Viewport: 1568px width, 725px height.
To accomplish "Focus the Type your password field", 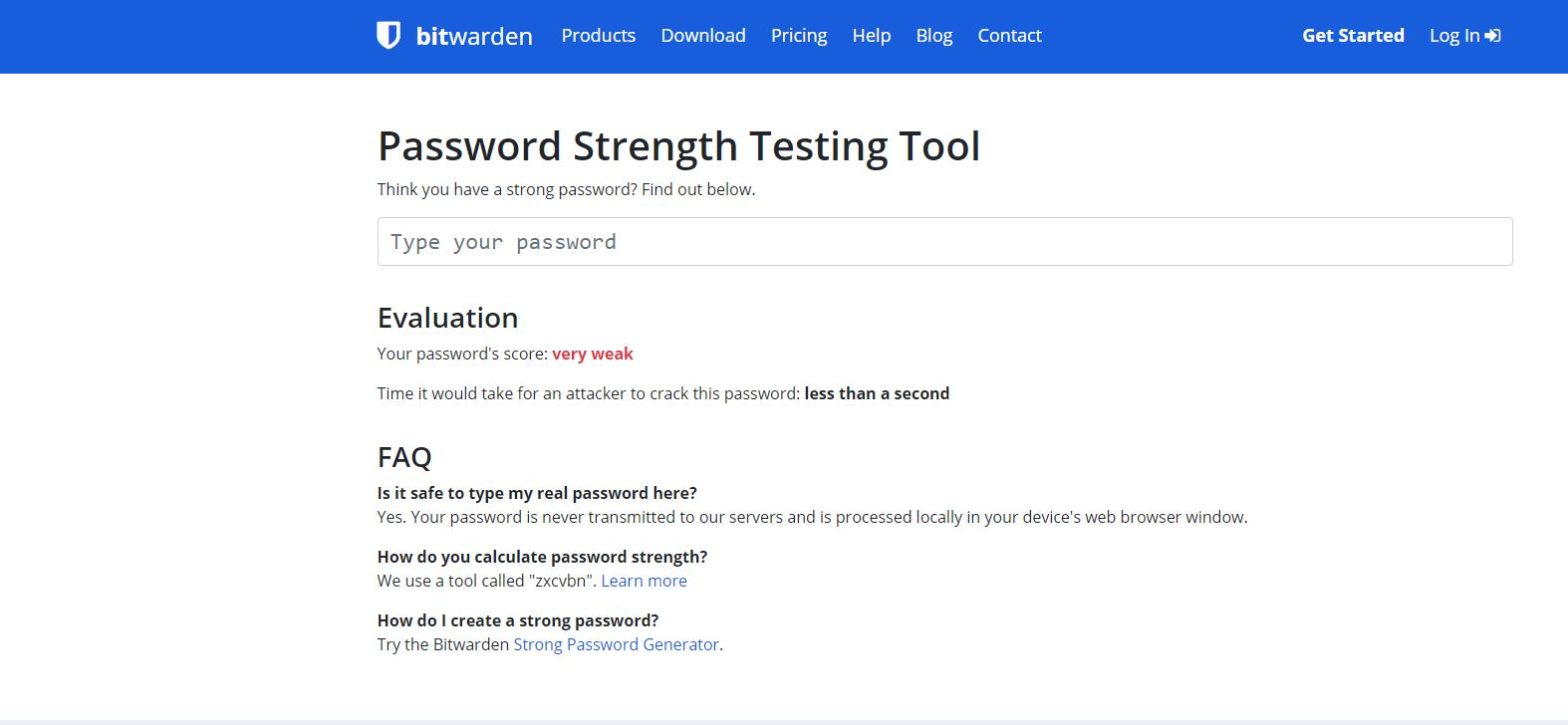I will (944, 241).
